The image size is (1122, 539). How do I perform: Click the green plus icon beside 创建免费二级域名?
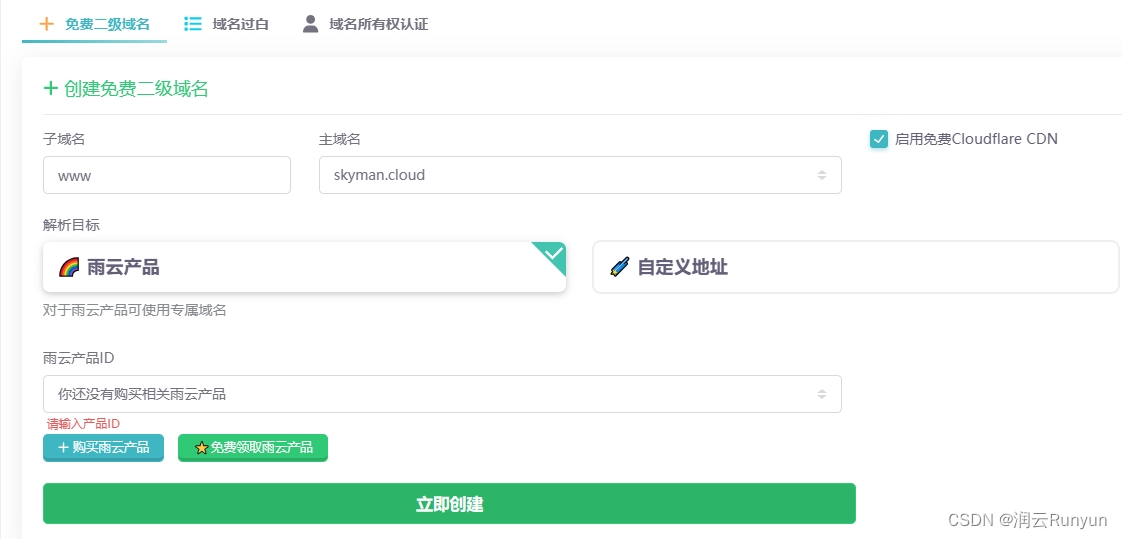coord(50,88)
